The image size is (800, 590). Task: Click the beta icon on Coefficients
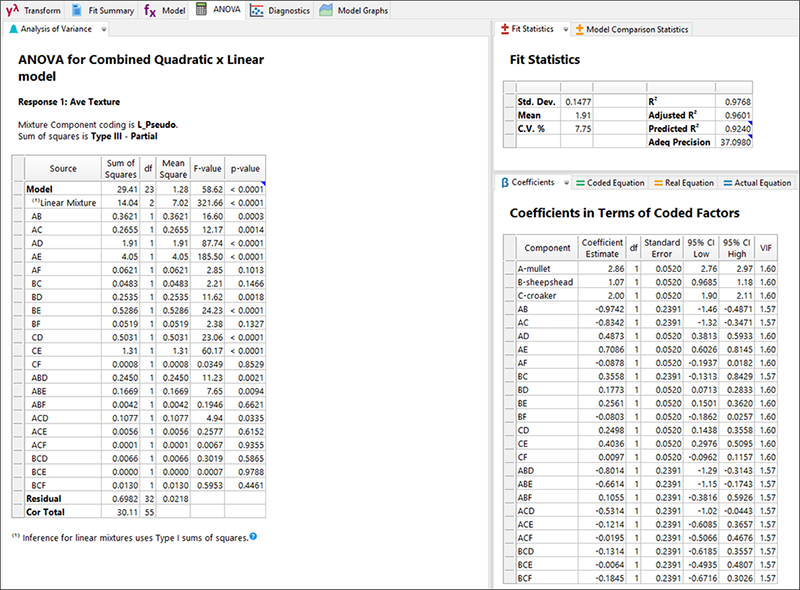(504, 183)
